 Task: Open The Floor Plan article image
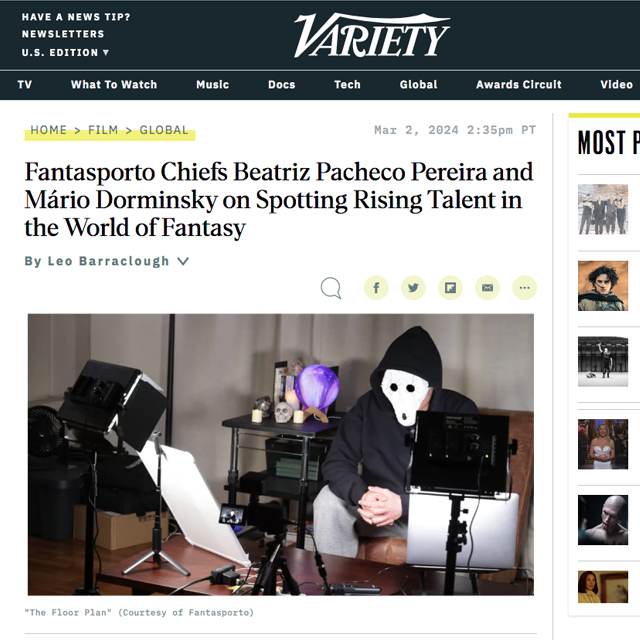click(x=281, y=454)
